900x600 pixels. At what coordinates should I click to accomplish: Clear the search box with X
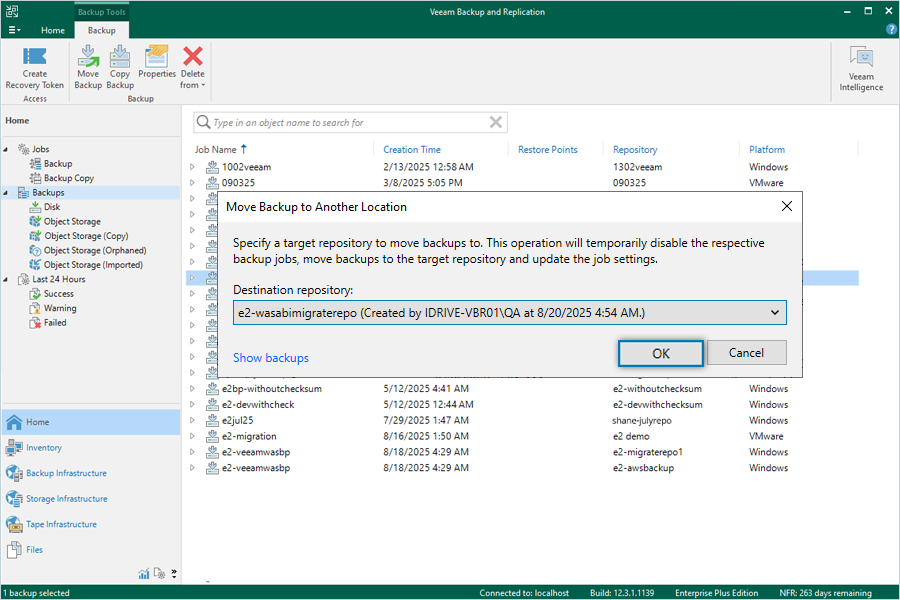tap(496, 122)
